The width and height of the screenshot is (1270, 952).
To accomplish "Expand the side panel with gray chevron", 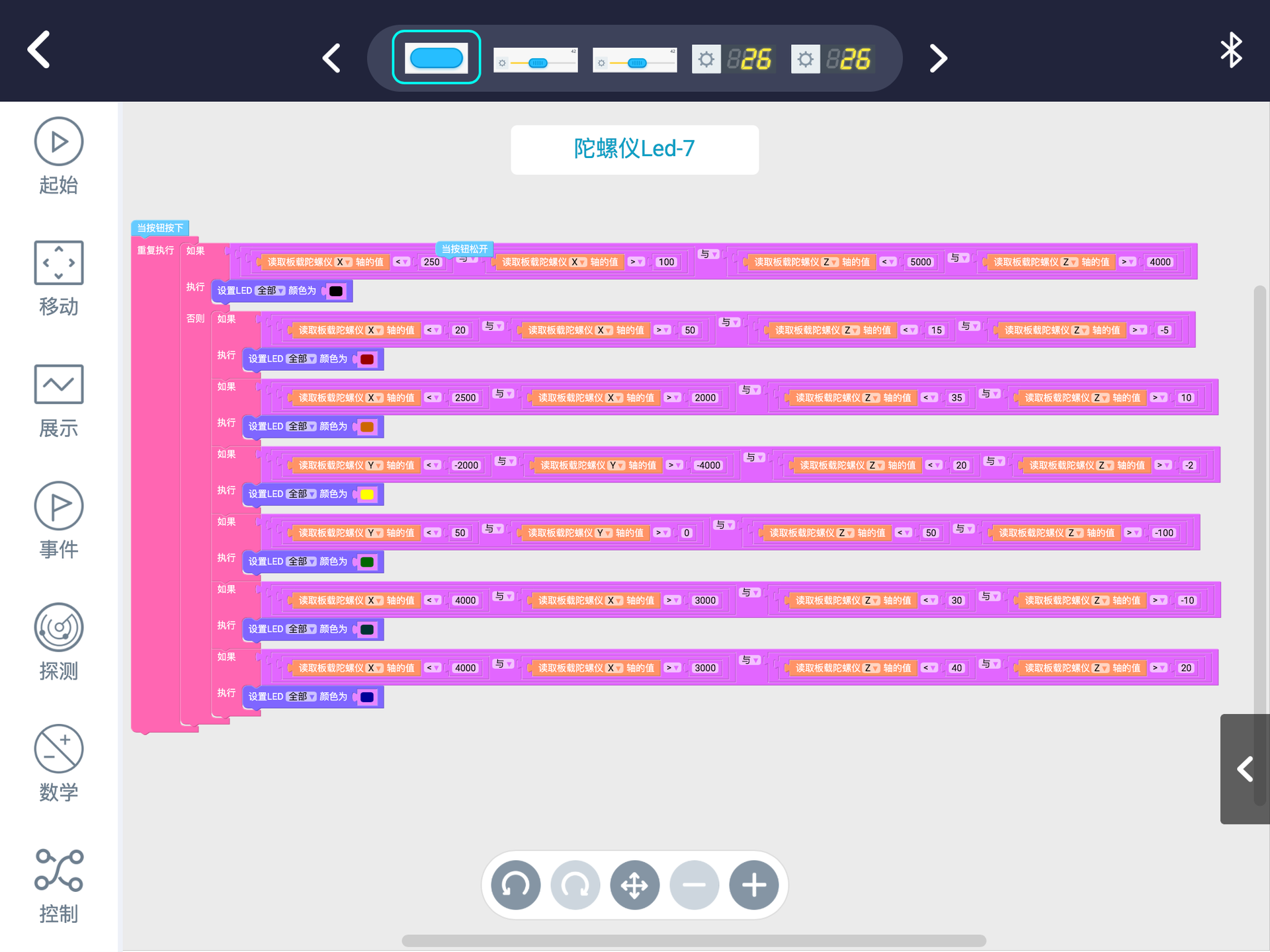I will [1245, 769].
